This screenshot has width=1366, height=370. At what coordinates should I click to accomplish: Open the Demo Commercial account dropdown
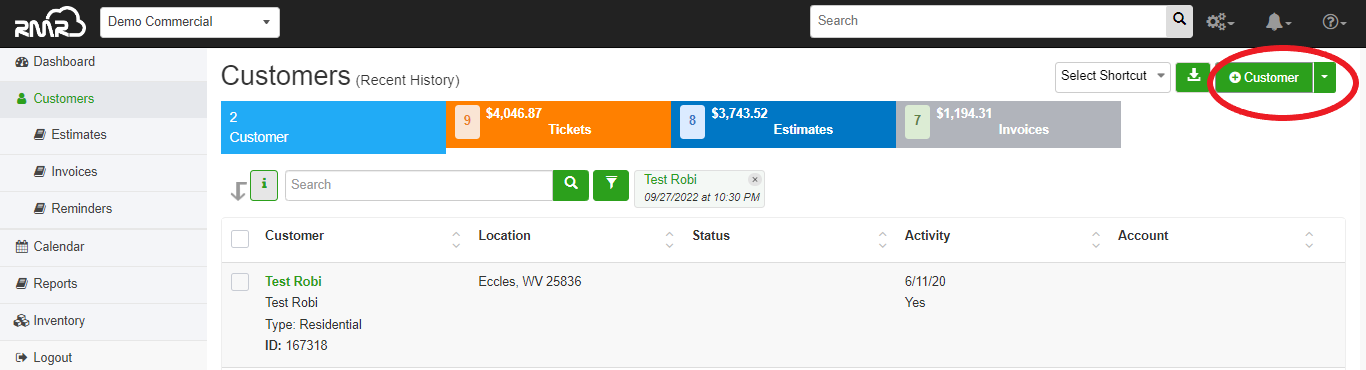coord(190,21)
